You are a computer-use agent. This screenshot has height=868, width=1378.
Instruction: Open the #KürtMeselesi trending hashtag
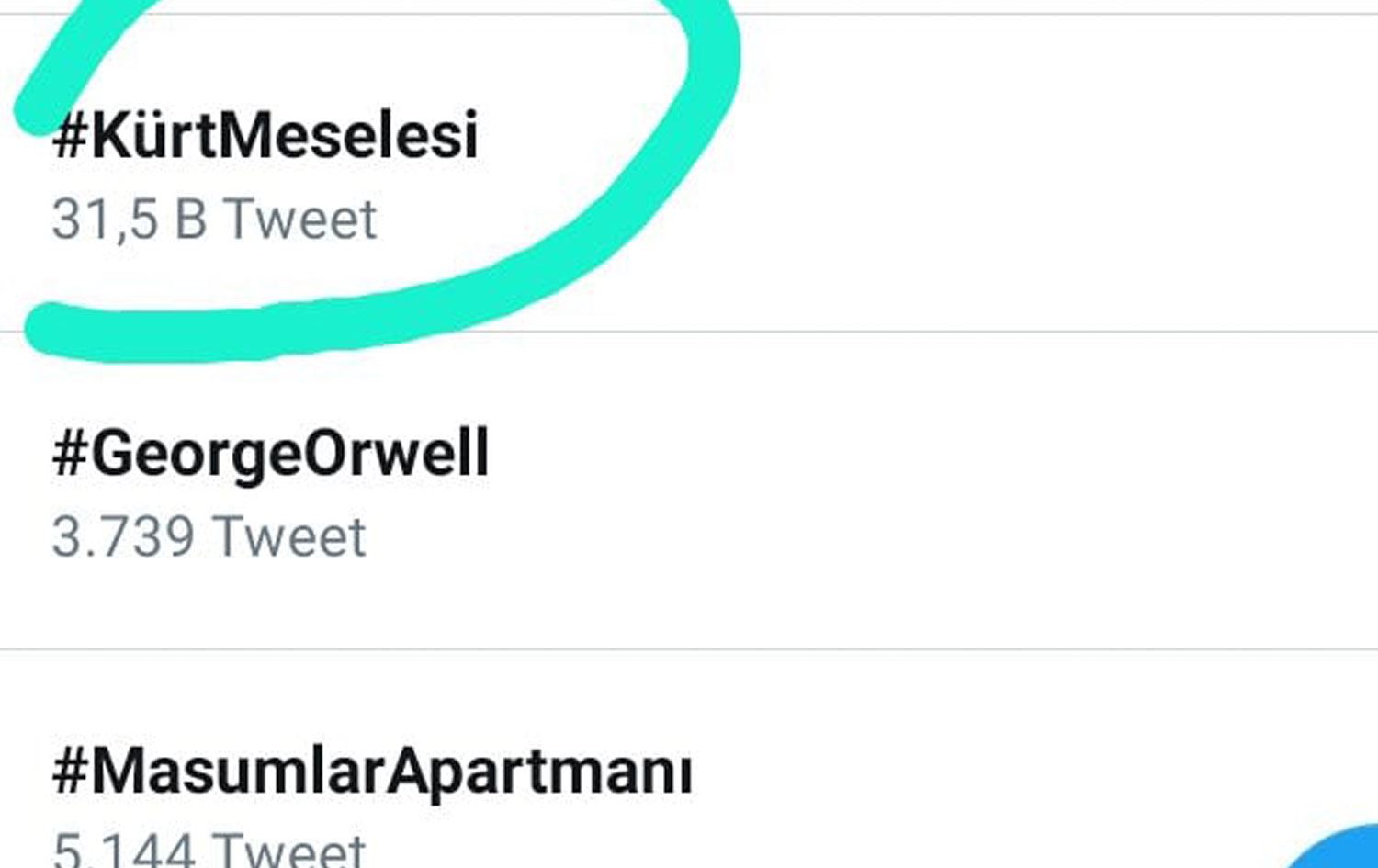[x=266, y=136]
